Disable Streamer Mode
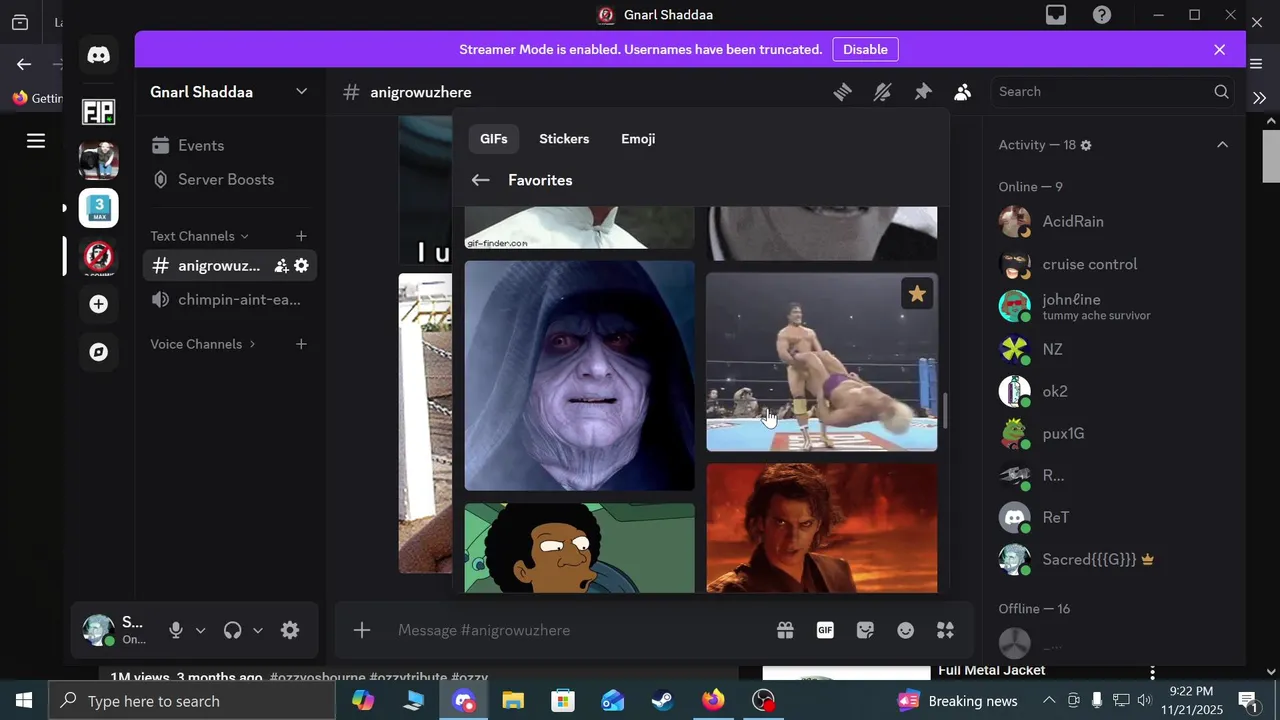The height and width of the screenshot is (720, 1280). coord(865,50)
